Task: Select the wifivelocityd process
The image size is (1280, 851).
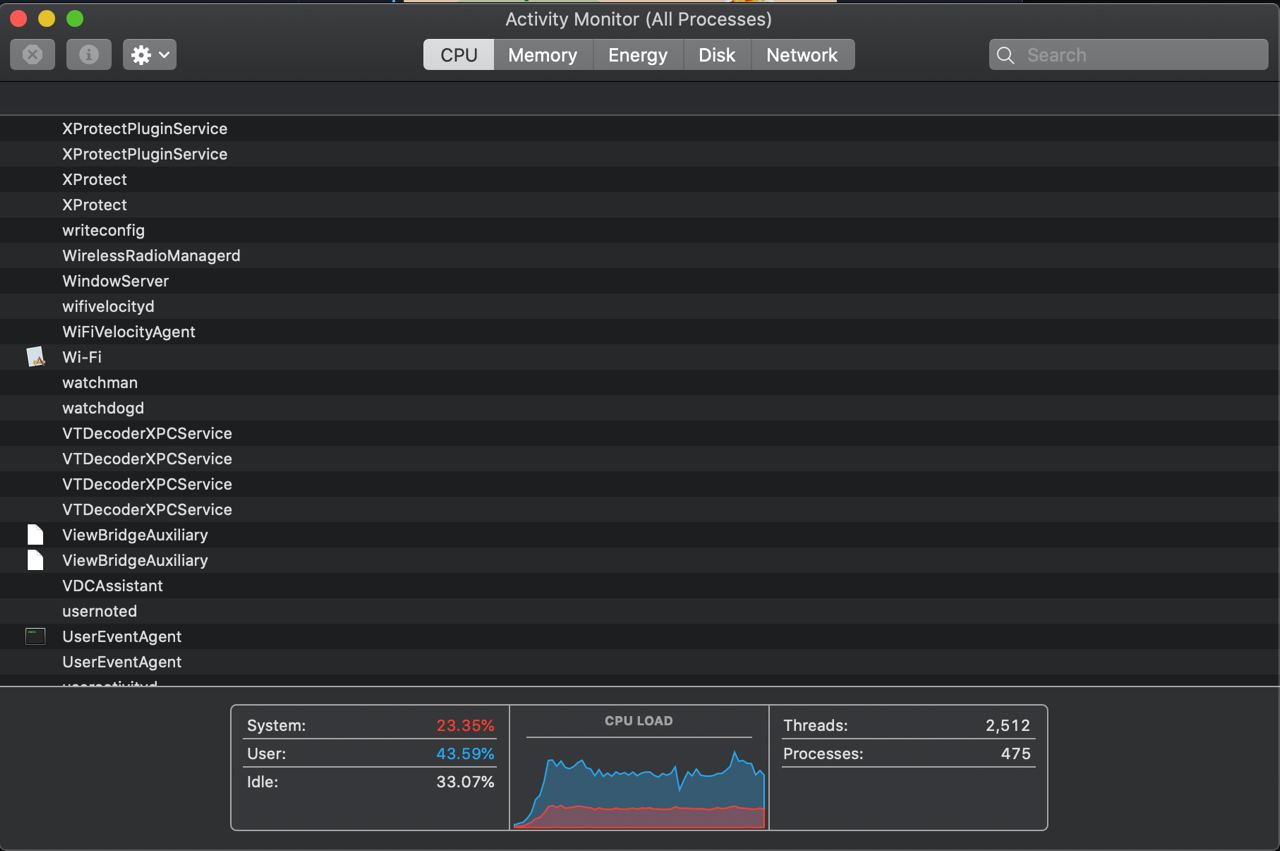Action: pyautogui.click(x=640, y=306)
